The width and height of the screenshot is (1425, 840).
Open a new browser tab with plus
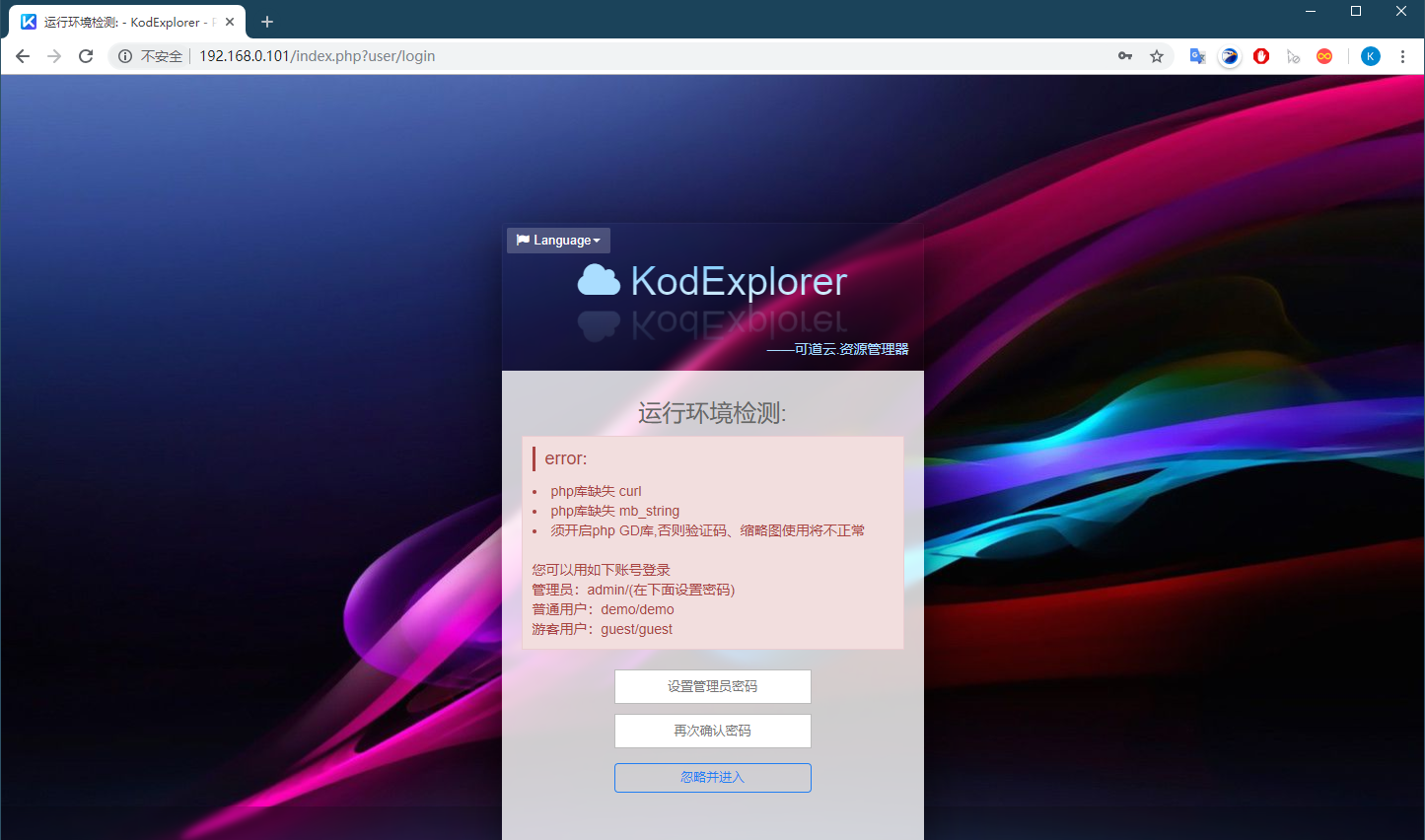(267, 22)
